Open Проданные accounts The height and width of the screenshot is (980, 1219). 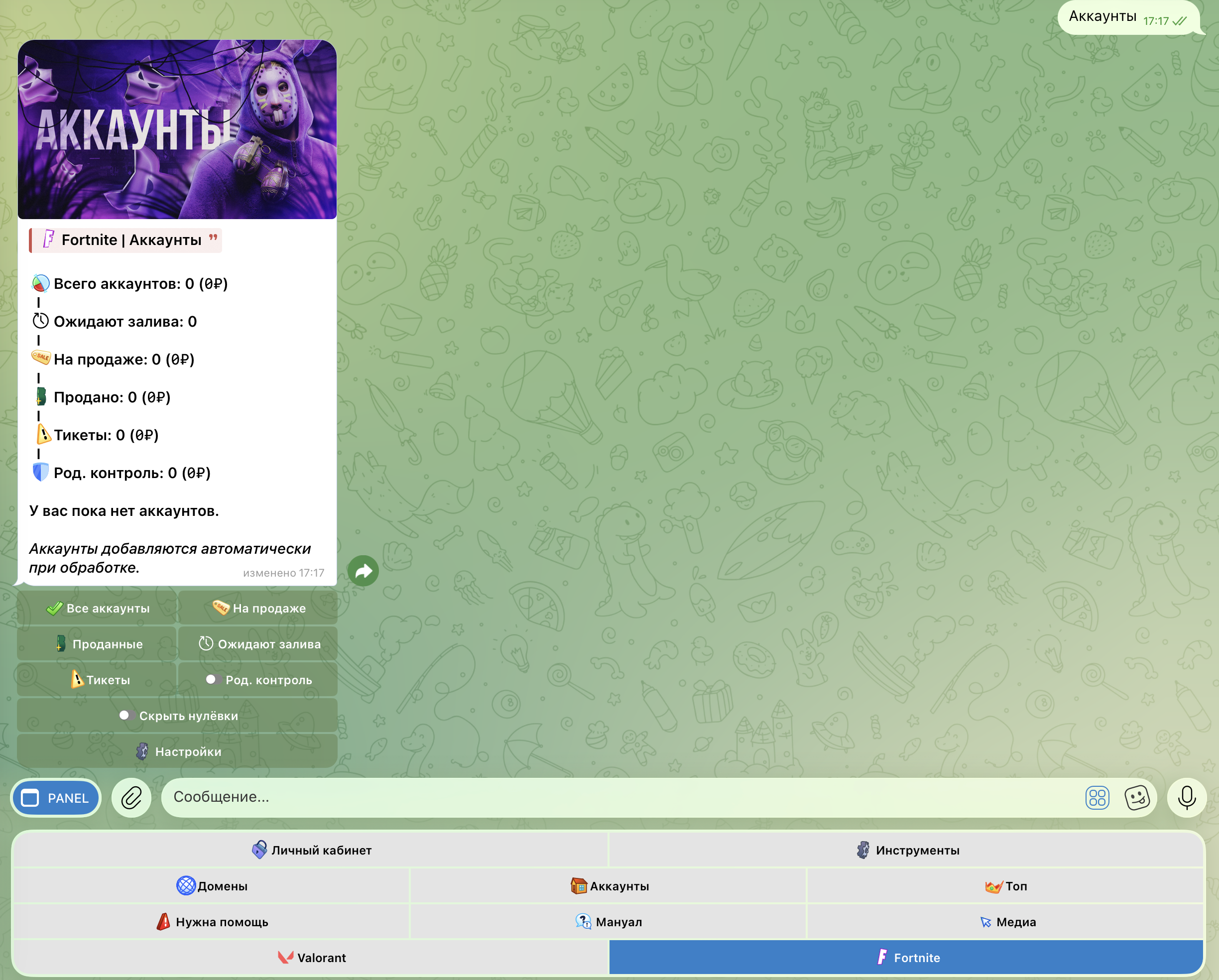coord(97,643)
